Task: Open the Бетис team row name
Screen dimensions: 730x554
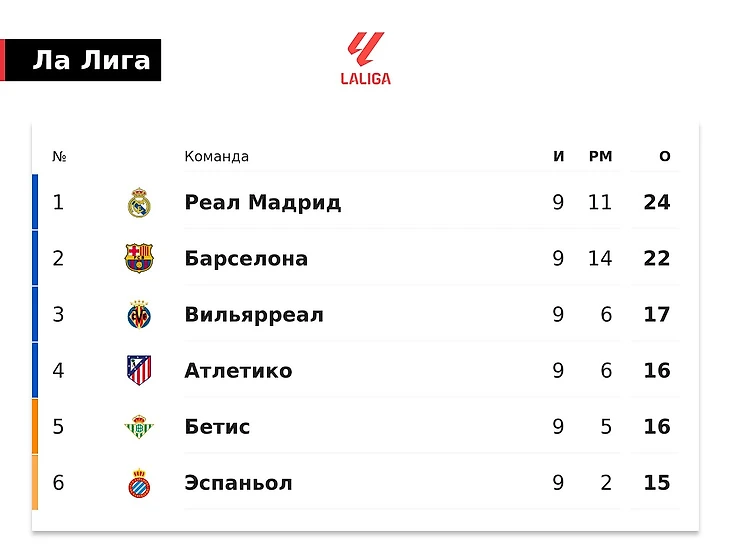Action: [x=217, y=427]
